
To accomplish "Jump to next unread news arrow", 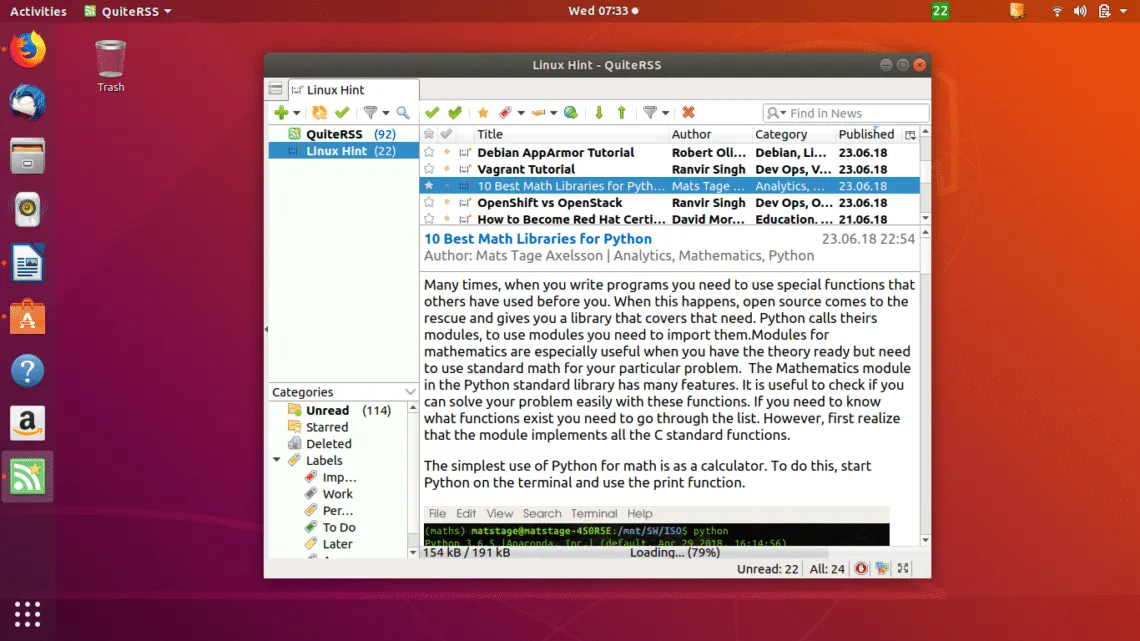I will coord(599,113).
